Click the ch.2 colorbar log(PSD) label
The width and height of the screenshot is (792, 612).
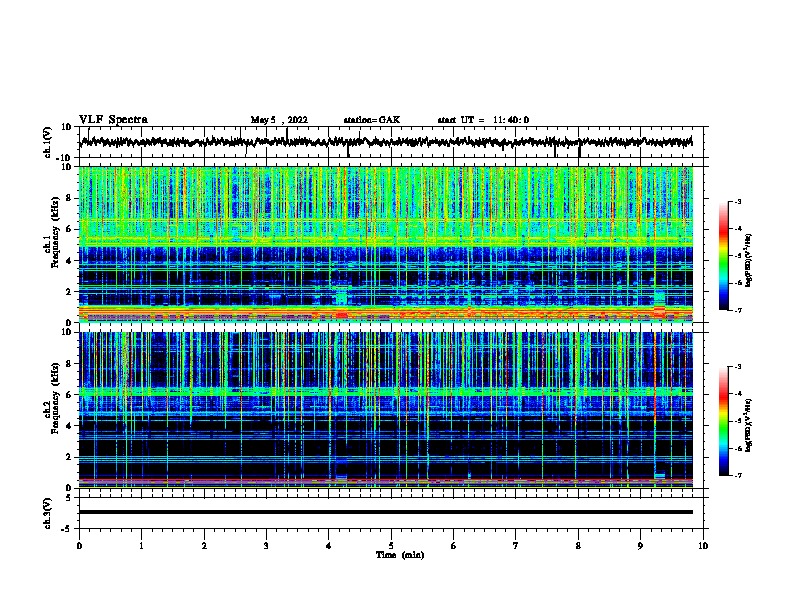point(748,425)
